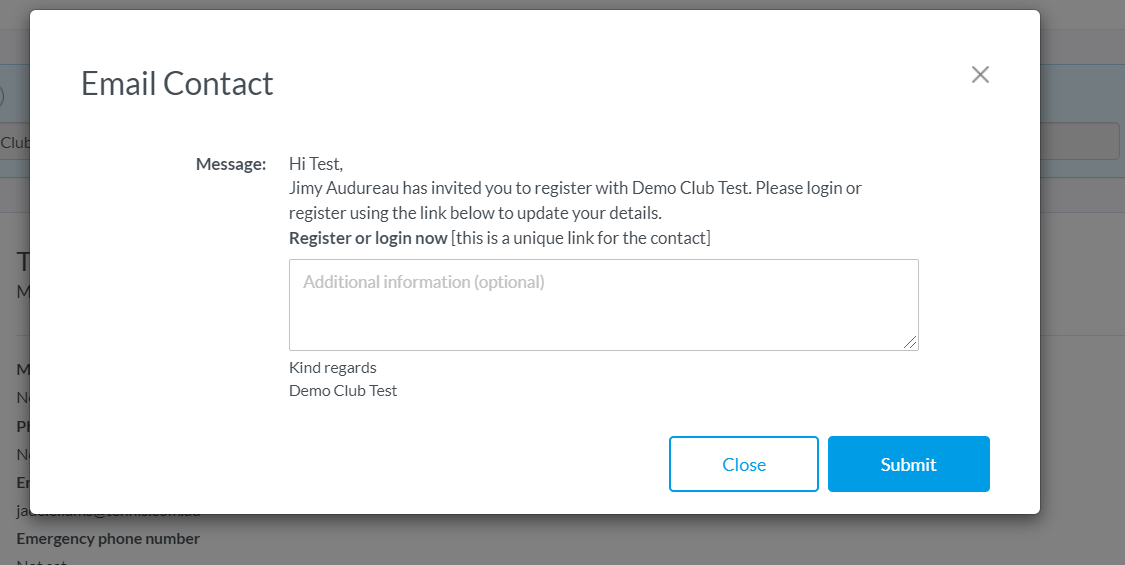Select the Email Contact dialog heading
Image resolution: width=1125 pixels, height=565 pixels.
(177, 83)
